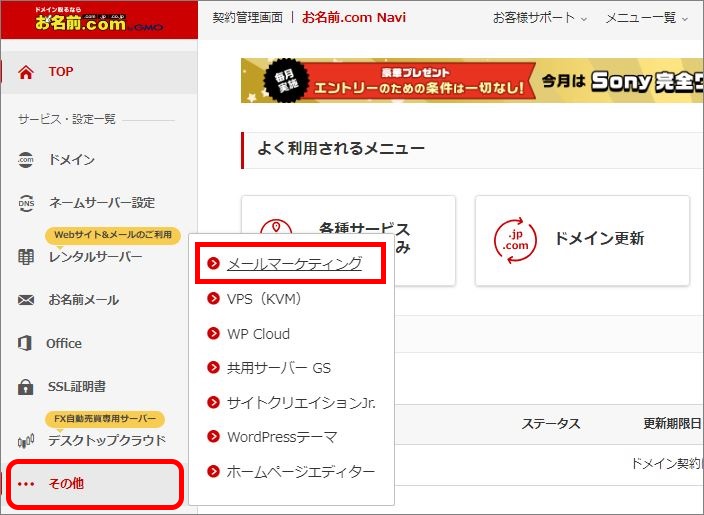Click the 契約管理画面 text in the header
Image resolution: width=704 pixels, height=515 pixels.
point(247,18)
